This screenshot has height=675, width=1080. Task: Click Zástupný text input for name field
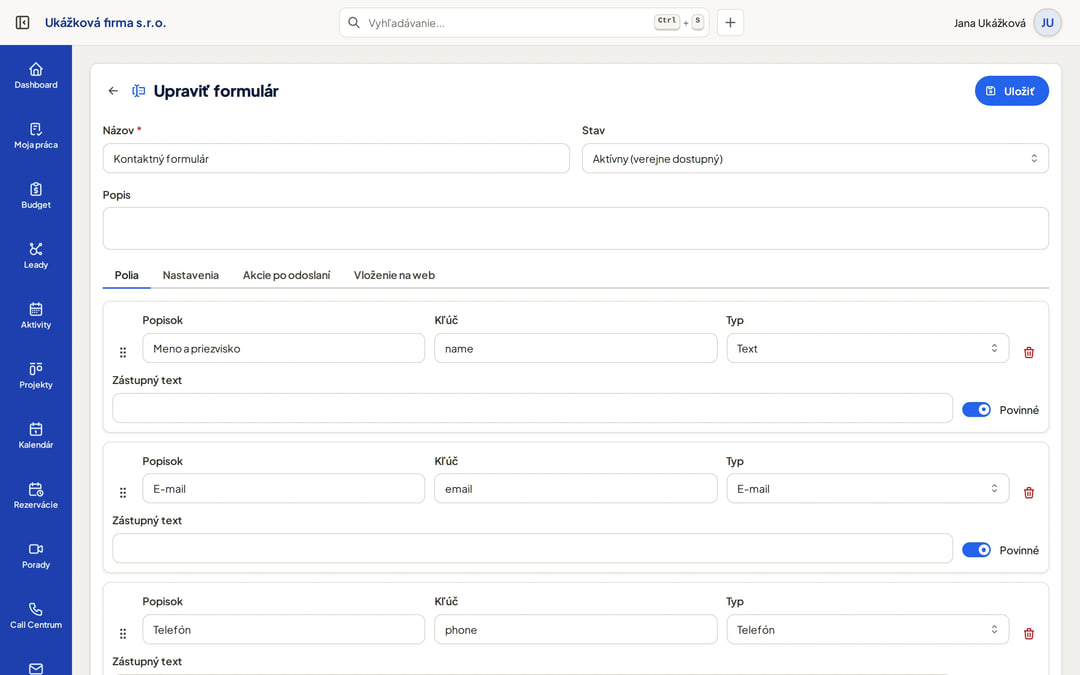[532, 408]
